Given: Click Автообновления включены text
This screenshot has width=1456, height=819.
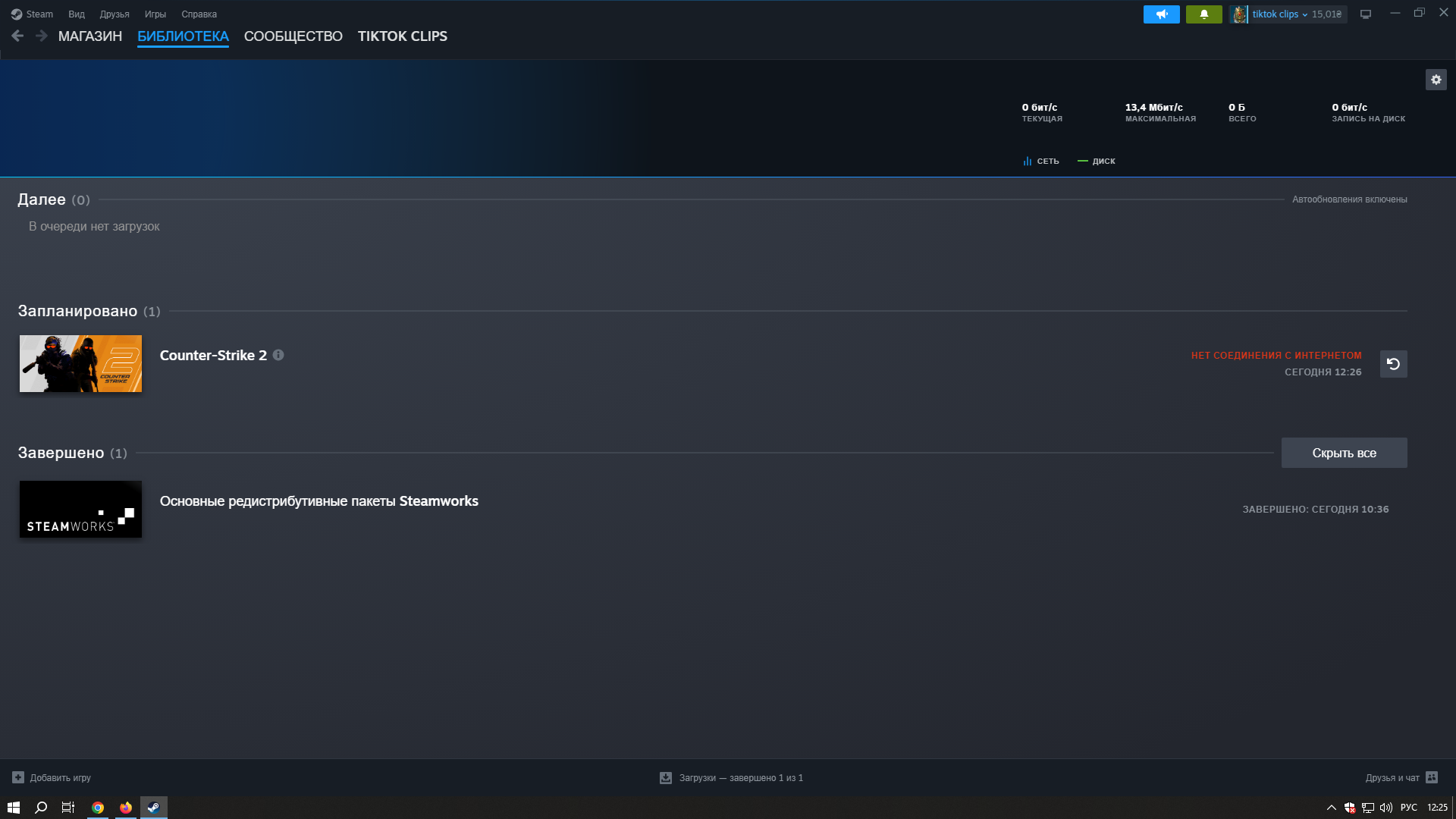Looking at the screenshot, I should (1350, 199).
